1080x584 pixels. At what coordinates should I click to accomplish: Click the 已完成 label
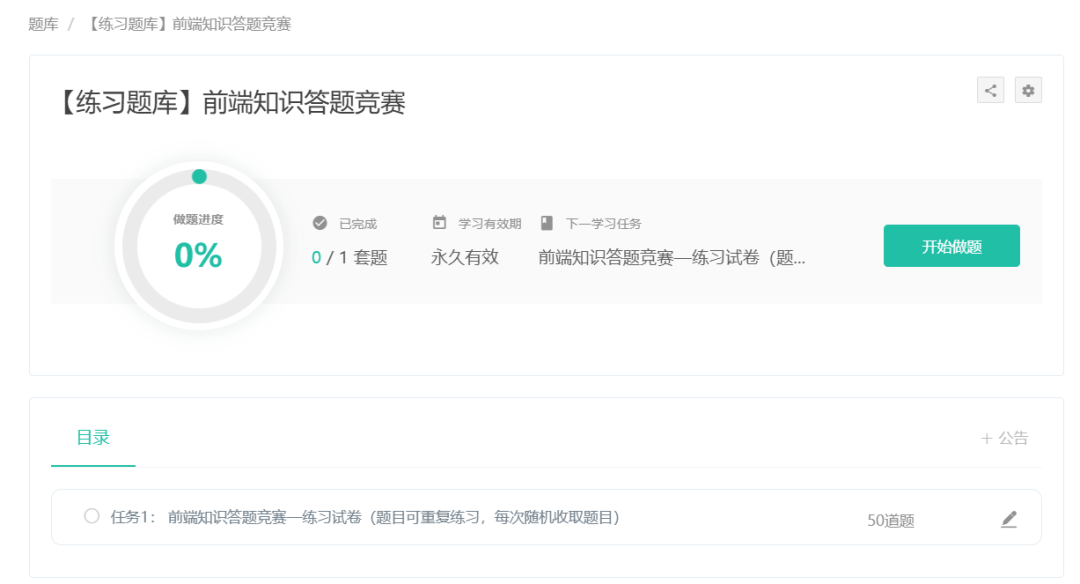pyautogui.click(x=358, y=224)
